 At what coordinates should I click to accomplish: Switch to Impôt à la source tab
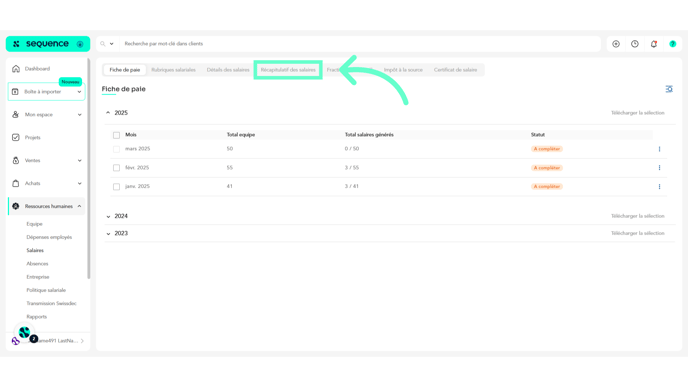coord(403,70)
